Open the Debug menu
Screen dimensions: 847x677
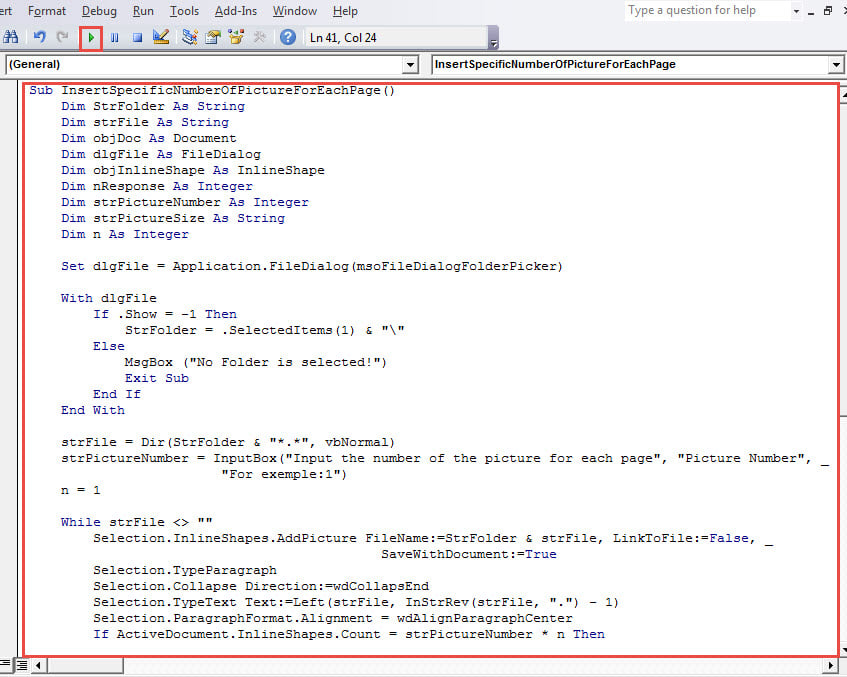pyautogui.click(x=99, y=11)
